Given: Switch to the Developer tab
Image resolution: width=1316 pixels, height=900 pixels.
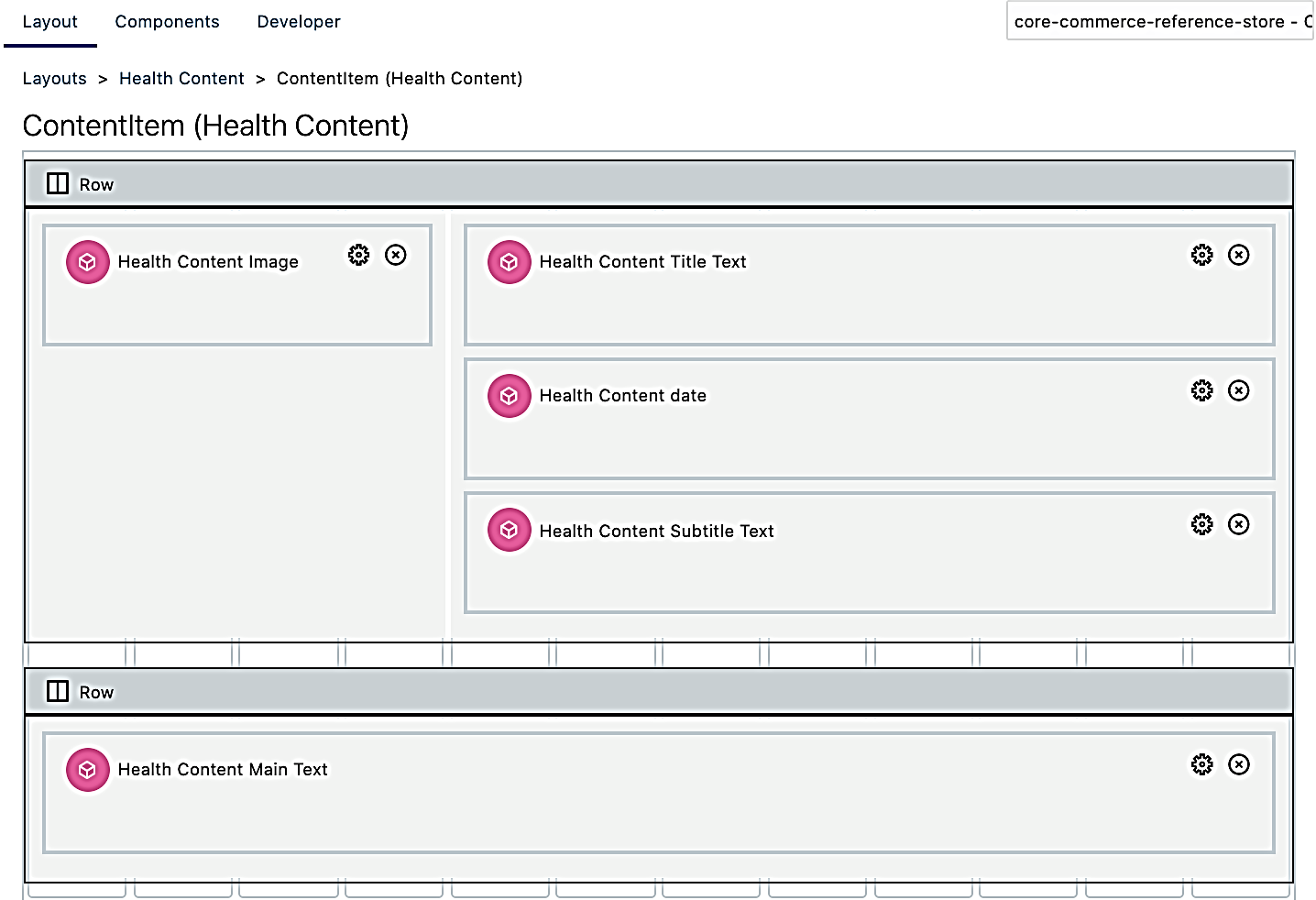Looking at the screenshot, I should 299,22.
